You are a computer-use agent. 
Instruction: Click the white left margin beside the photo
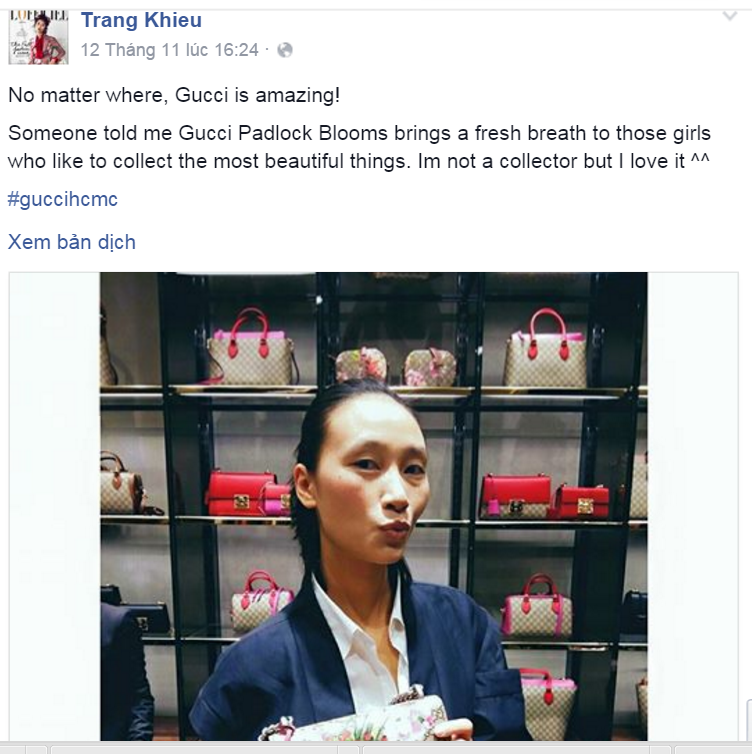point(54,506)
